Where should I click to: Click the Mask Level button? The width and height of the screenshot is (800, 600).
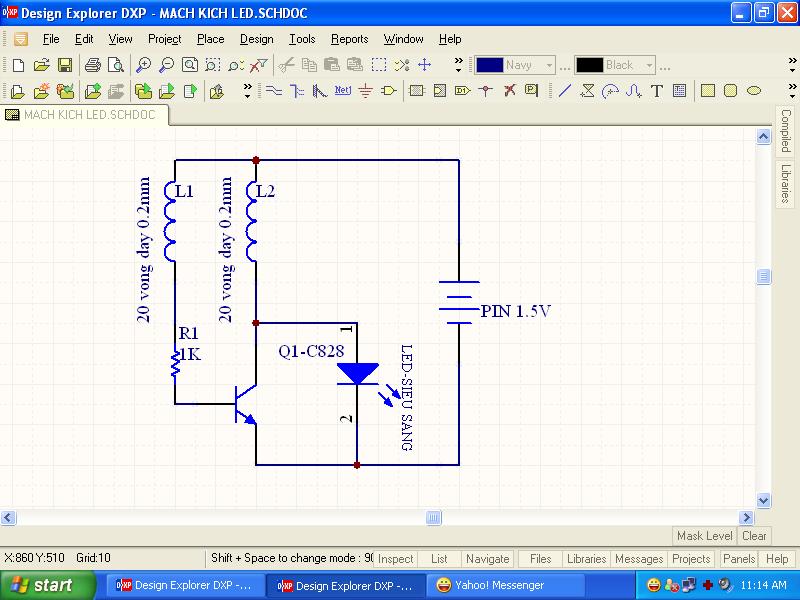[704, 536]
